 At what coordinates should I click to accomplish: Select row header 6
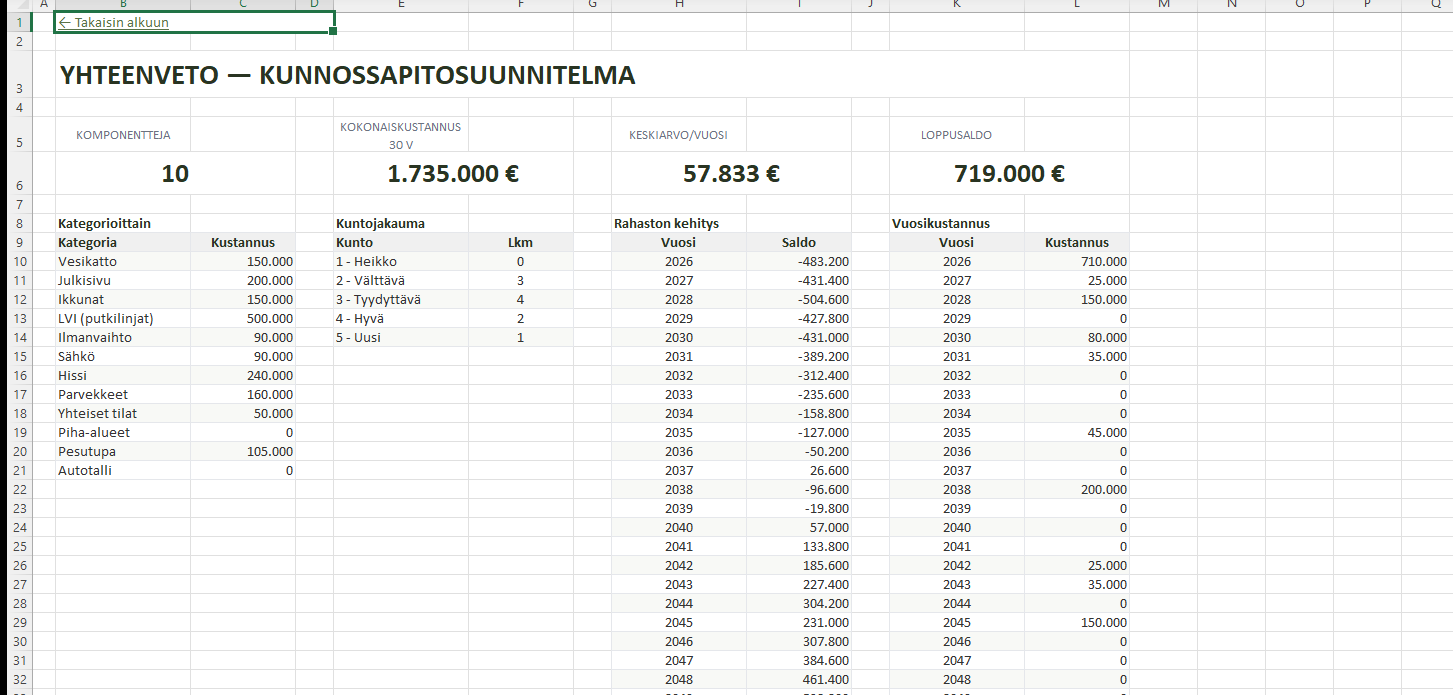(19, 174)
